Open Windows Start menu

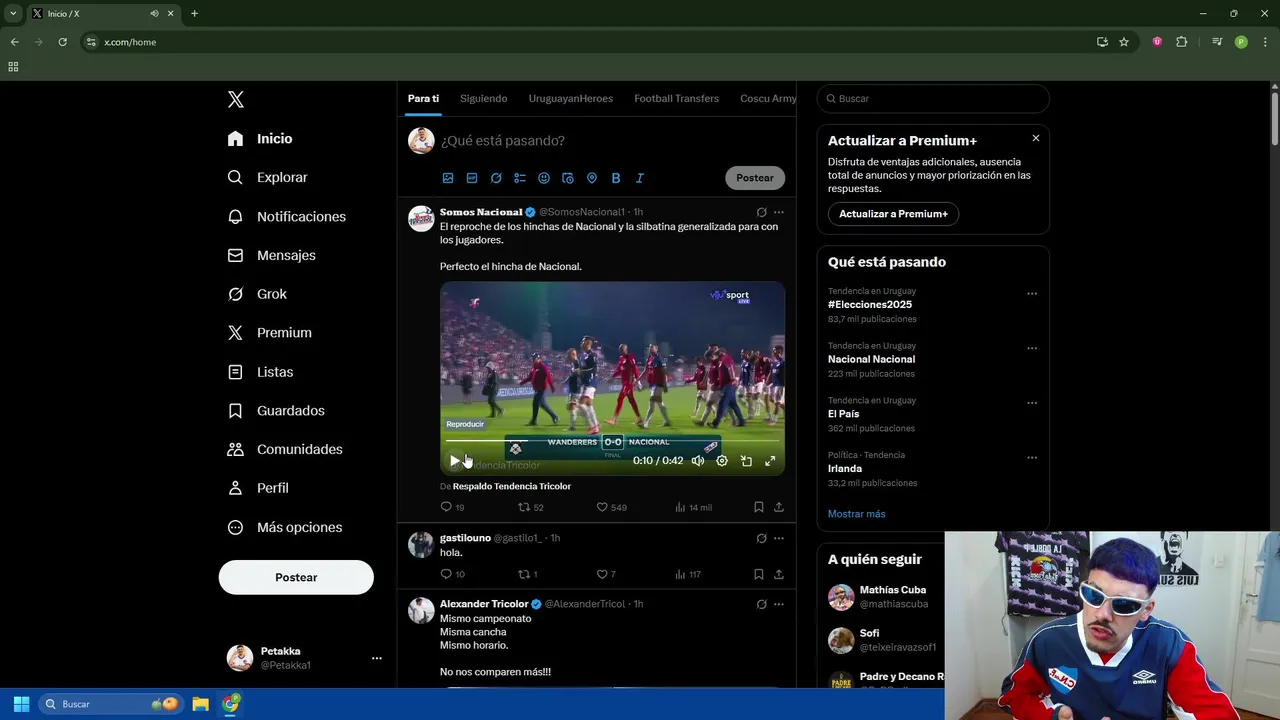[x=21, y=704]
